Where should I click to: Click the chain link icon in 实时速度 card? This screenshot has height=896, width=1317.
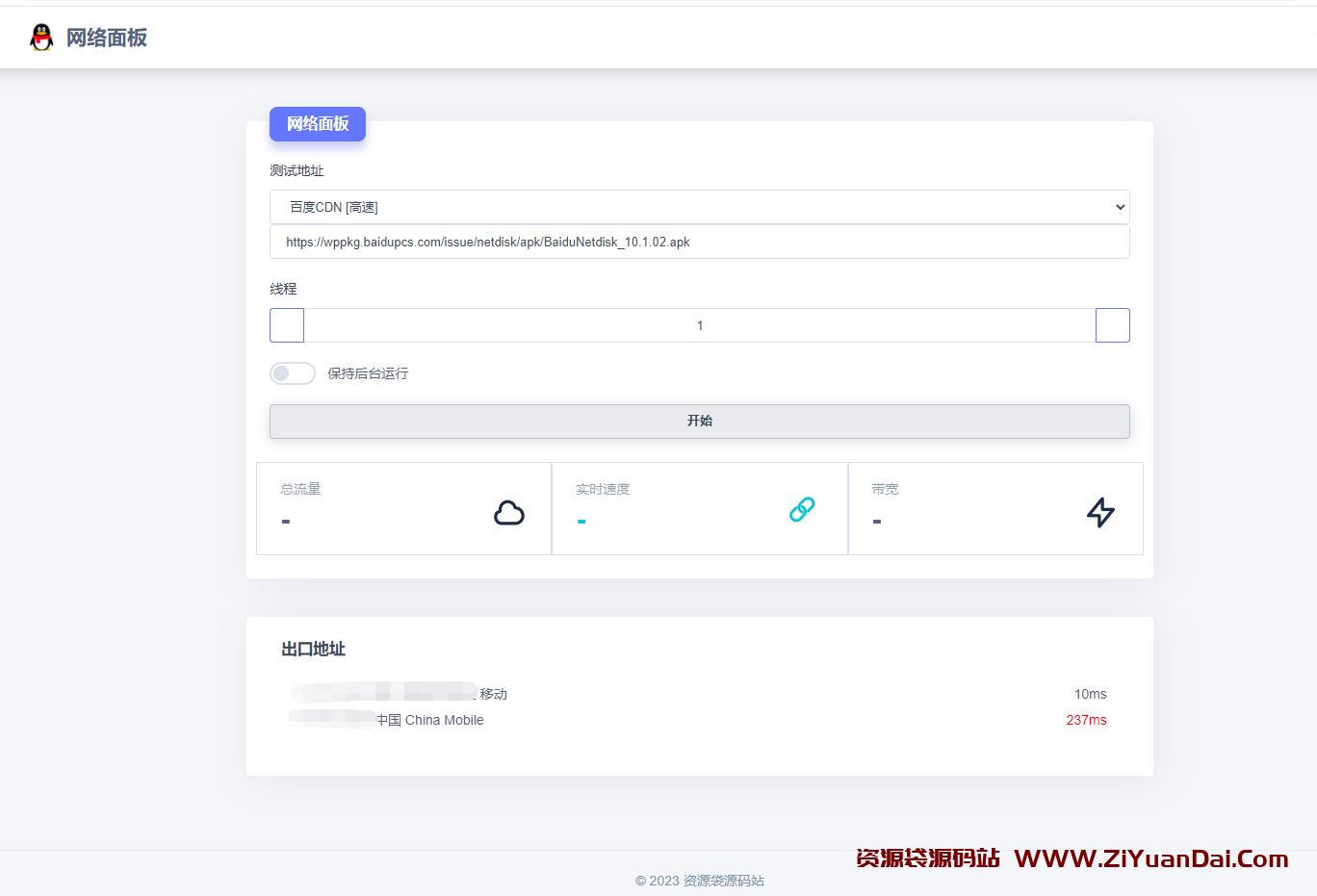click(x=802, y=509)
